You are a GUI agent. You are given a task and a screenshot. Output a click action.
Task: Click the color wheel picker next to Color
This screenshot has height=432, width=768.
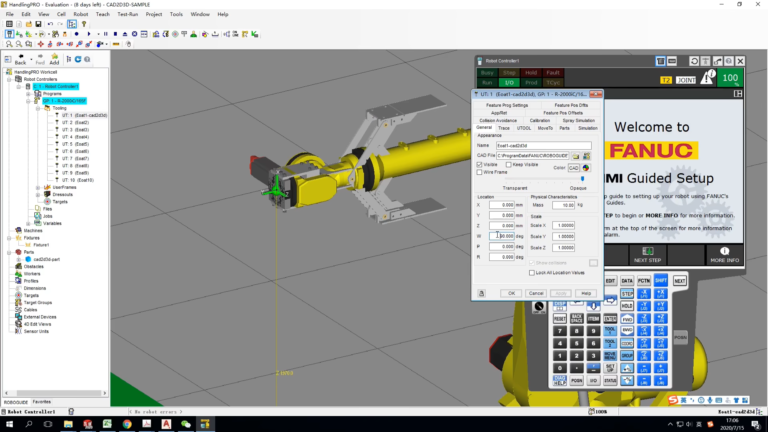point(586,168)
